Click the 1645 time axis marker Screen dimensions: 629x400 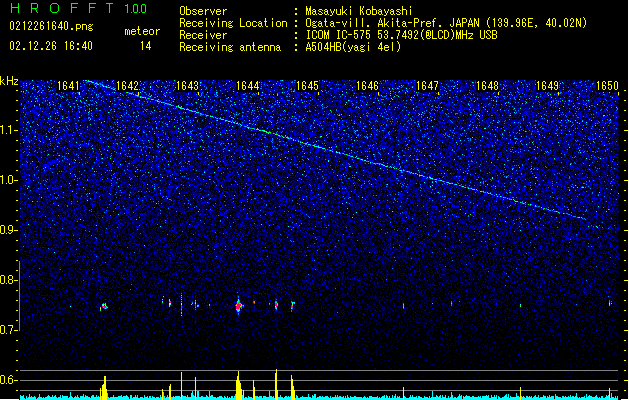tap(307, 86)
